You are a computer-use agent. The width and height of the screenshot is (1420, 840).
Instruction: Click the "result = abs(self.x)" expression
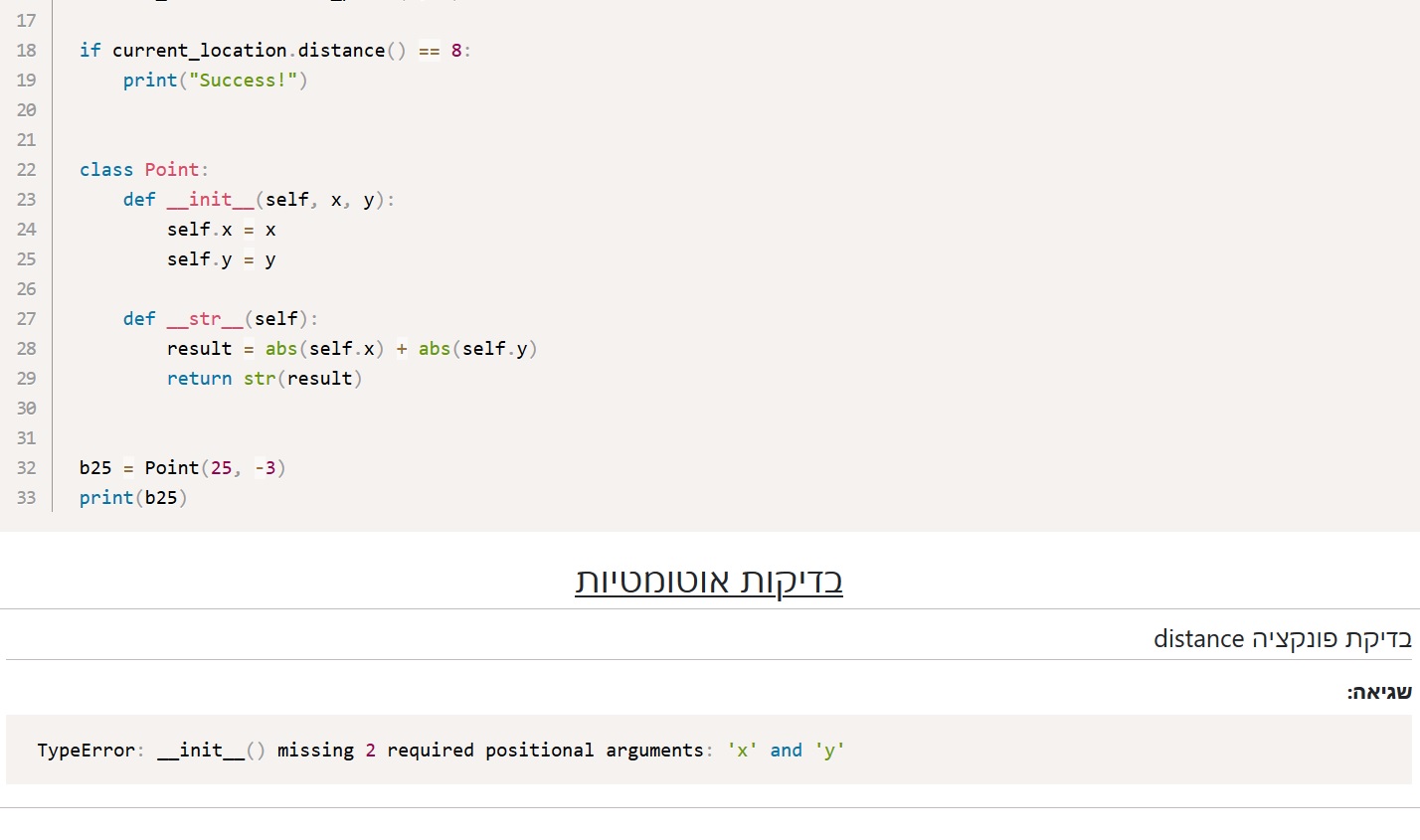click(275, 348)
